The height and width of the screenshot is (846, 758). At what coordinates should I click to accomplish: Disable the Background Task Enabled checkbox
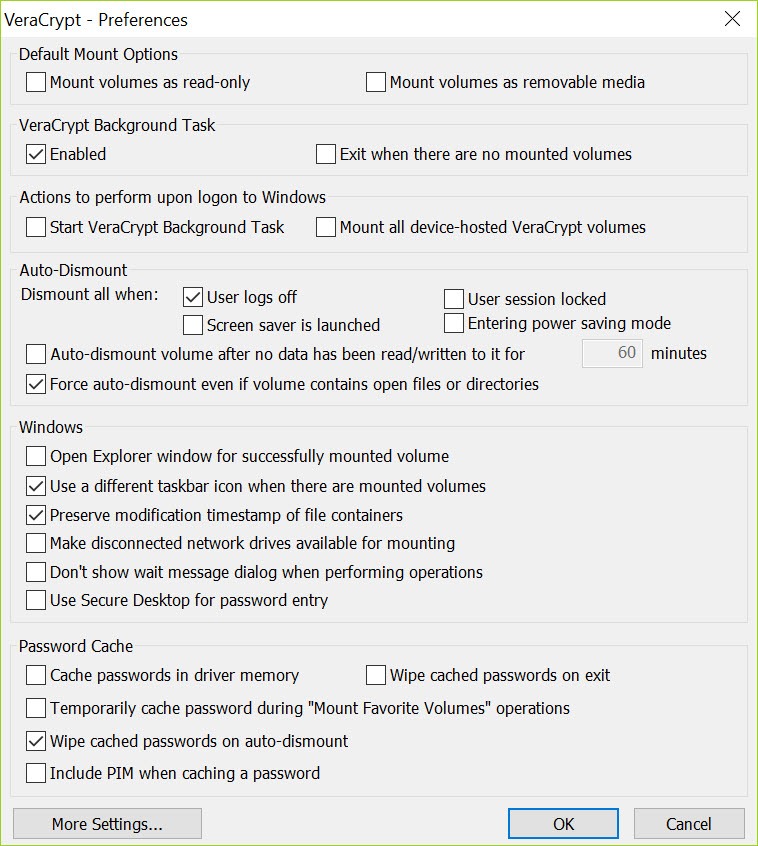click(x=36, y=154)
